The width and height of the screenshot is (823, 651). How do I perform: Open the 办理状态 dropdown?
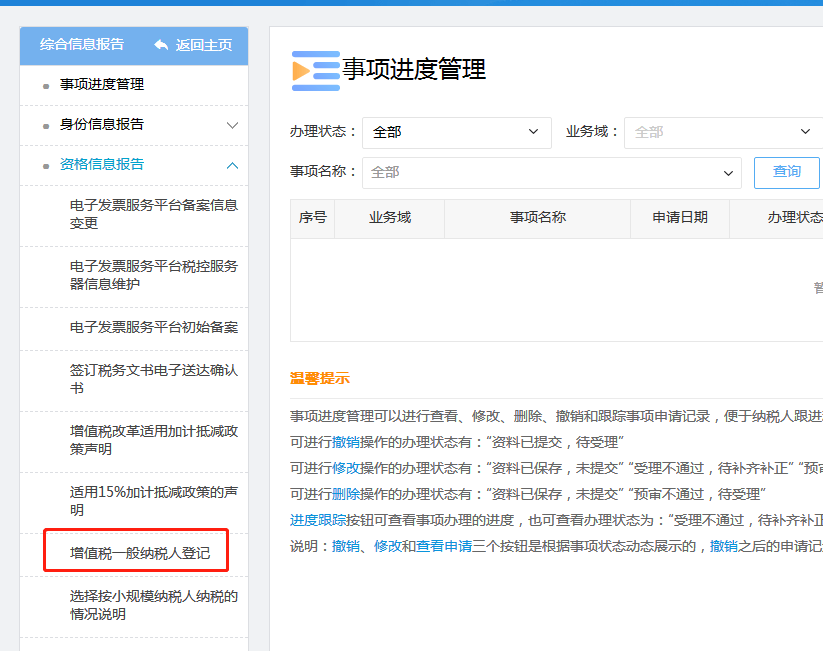[456, 132]
